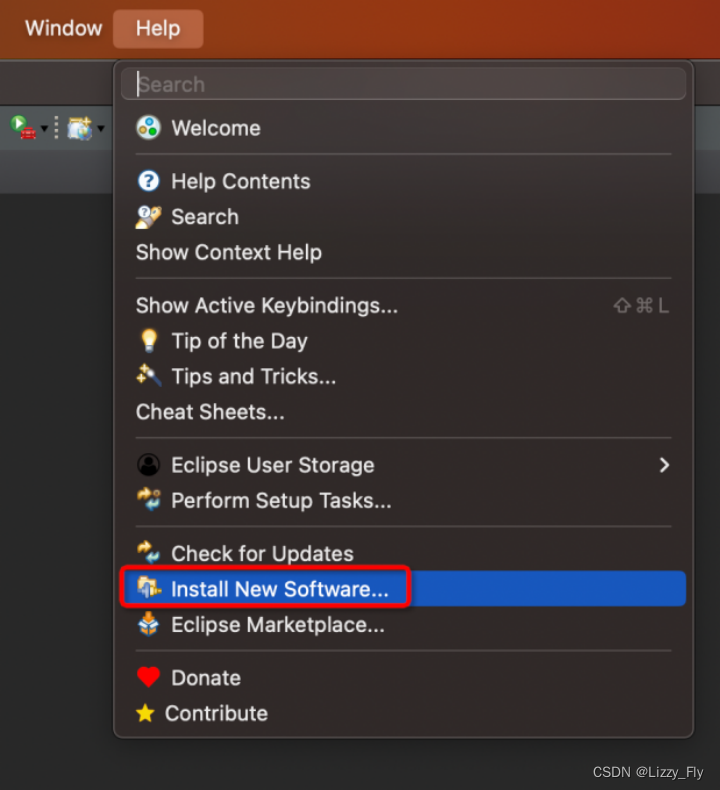This screenshot has height=790, width=720.
Task: Click the Perform Setup Tasks icon
Action: (149, 499)
